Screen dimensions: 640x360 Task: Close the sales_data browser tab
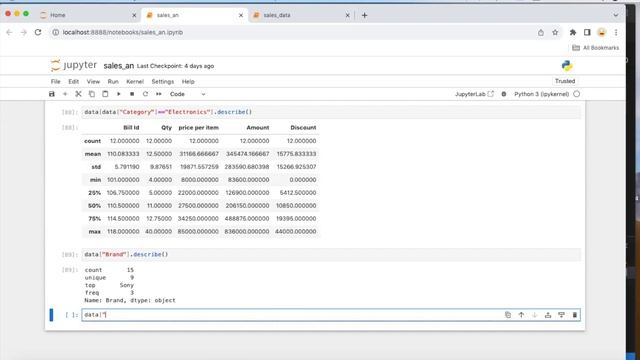(x=348, y=15)
